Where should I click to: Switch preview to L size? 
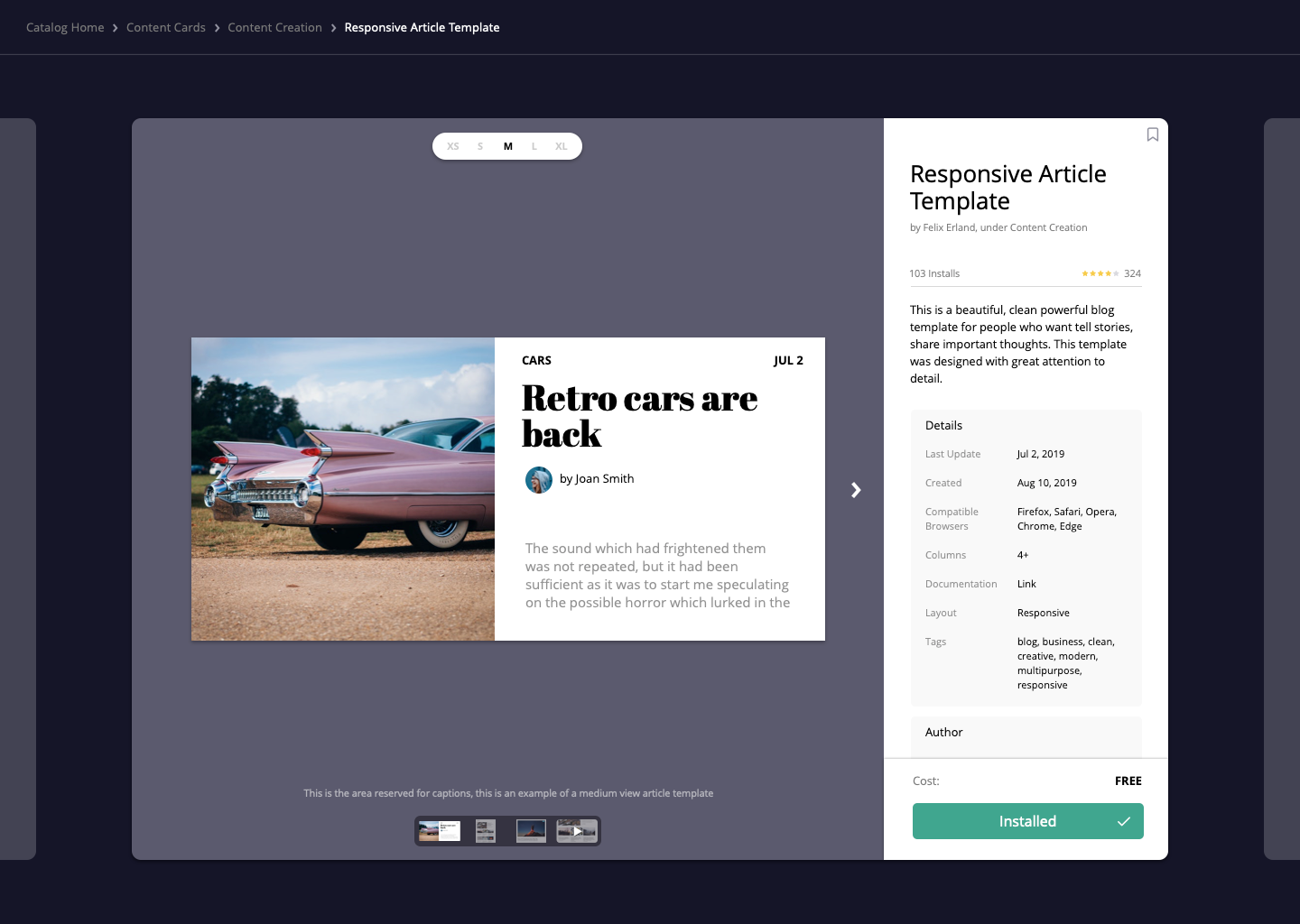(x=534, y=145)
